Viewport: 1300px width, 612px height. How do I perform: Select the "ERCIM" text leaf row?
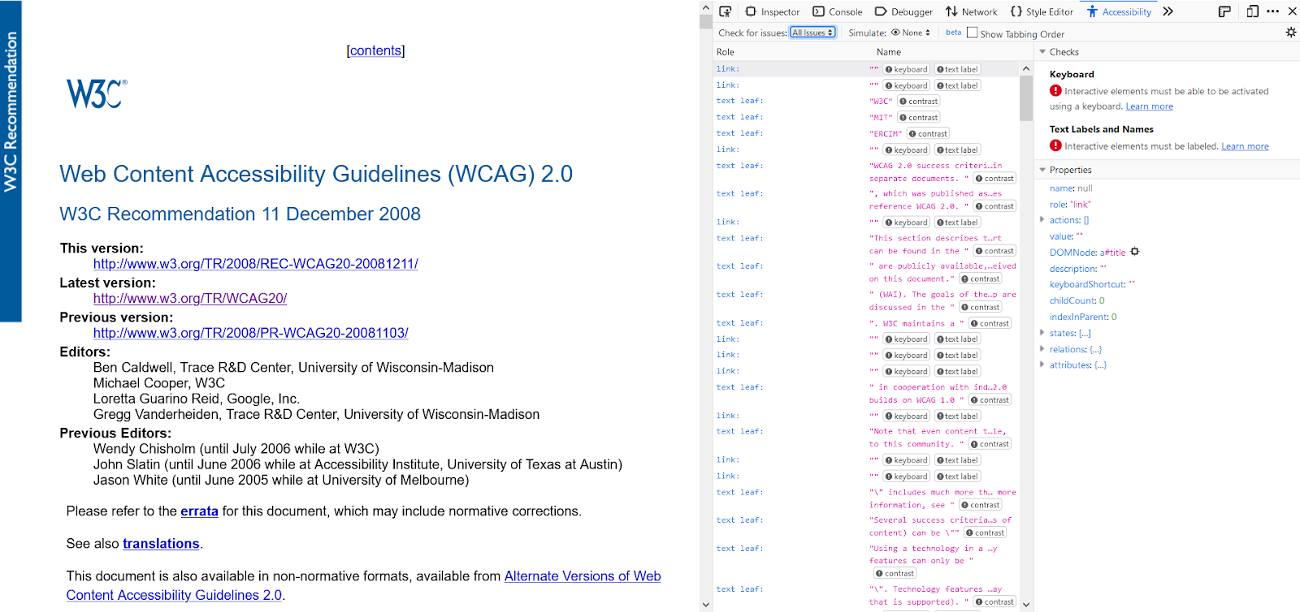[x=866, y=134]
